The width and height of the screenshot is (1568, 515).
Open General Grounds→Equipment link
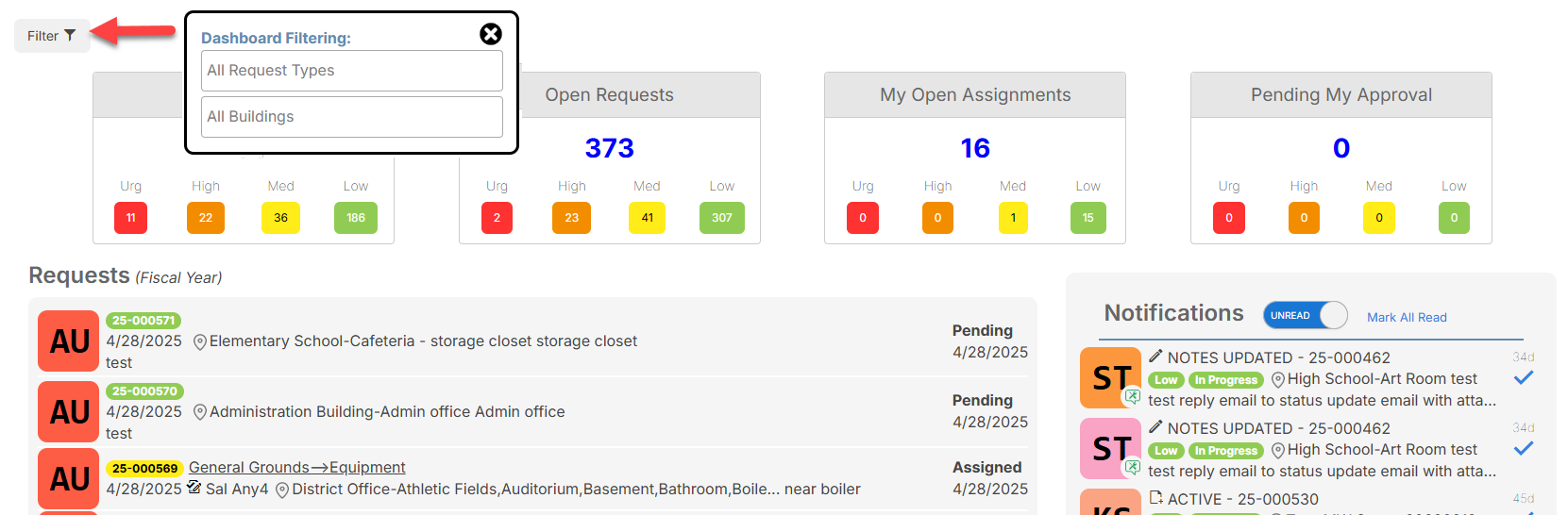[297, 467]
